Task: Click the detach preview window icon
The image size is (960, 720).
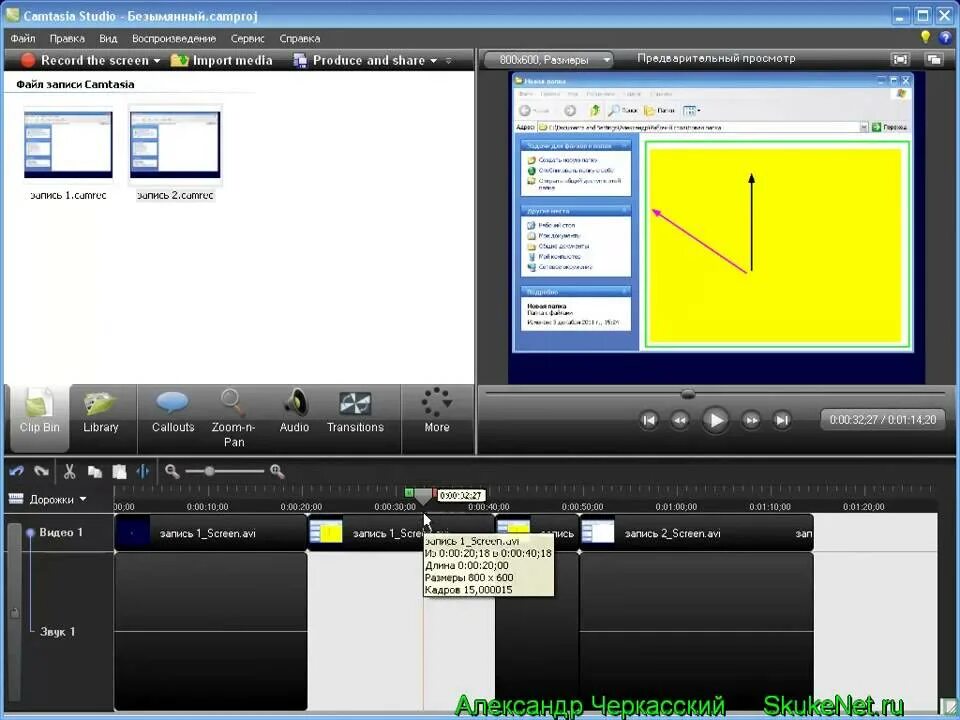Action: 934,59
